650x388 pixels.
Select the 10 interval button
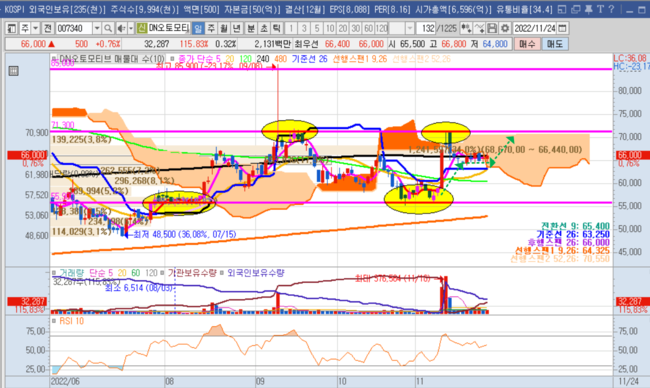click(330, 28)
